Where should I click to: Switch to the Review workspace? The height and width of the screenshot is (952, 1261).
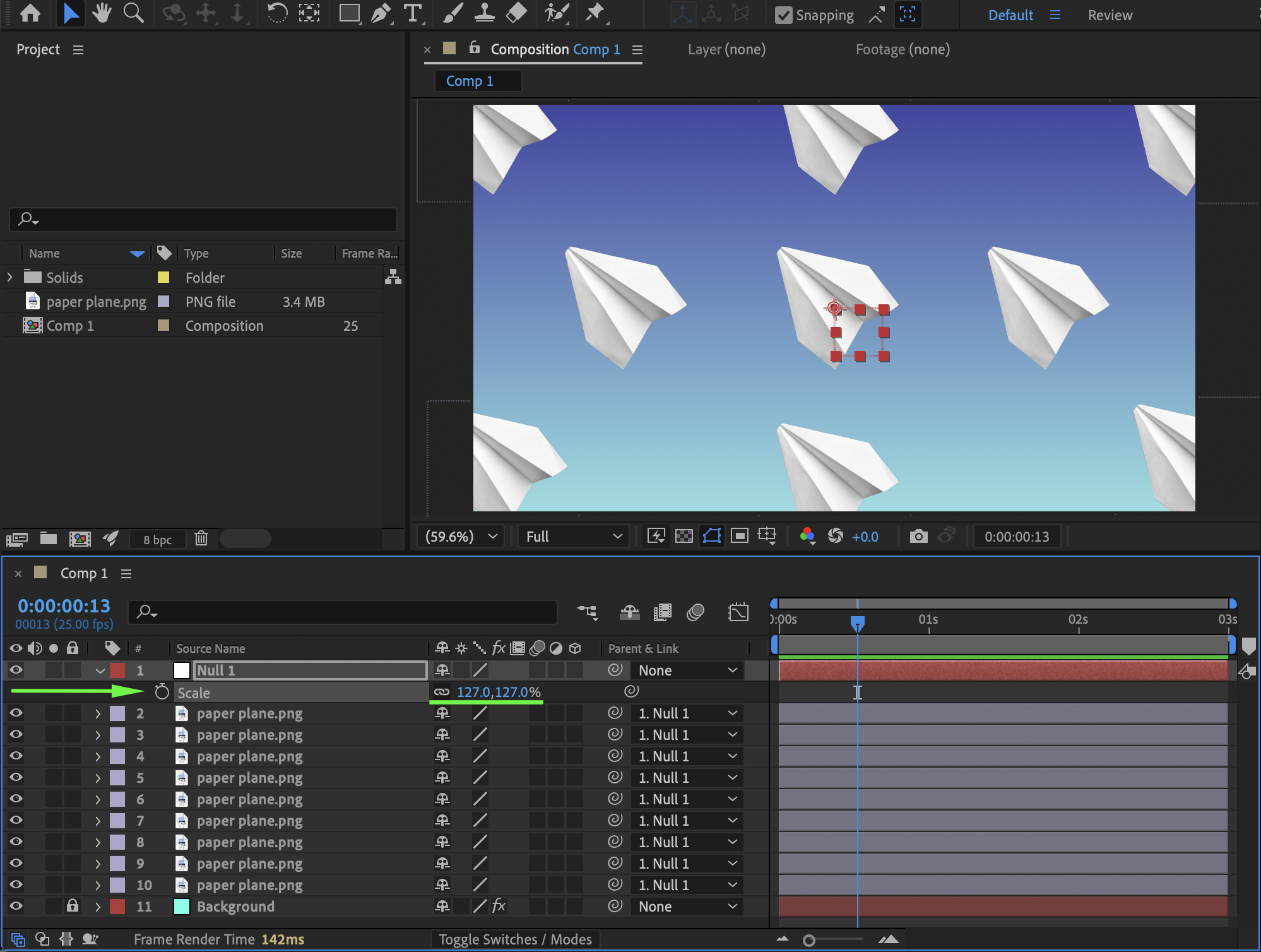click(x=1110, y=15)
